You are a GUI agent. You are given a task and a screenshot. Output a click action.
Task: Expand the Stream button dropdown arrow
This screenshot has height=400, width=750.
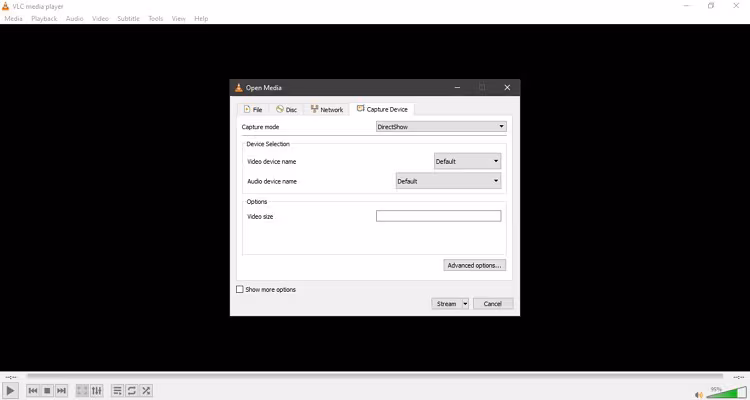[x=465, y=304]
